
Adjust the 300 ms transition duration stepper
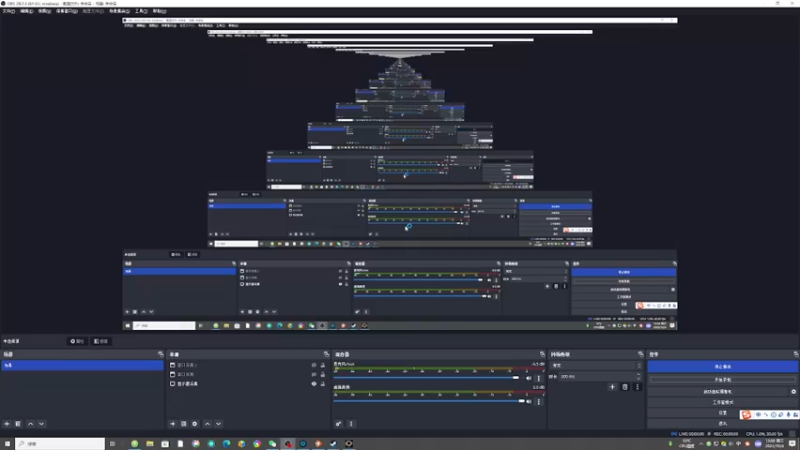[x=638, y=377]
